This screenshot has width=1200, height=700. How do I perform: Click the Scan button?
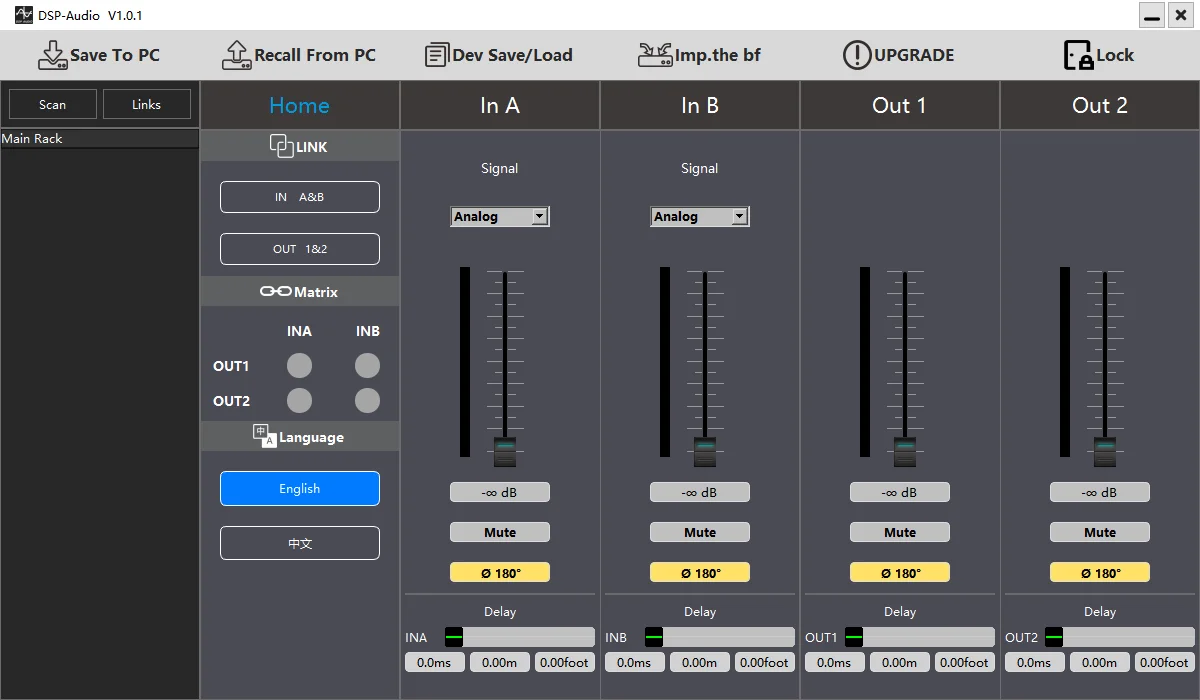tap(53, 104)
